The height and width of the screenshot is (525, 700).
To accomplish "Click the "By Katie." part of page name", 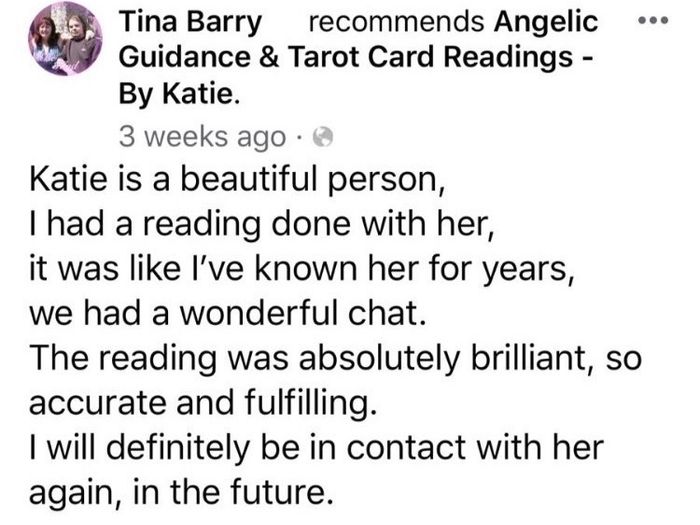I will tap(179, 94).
